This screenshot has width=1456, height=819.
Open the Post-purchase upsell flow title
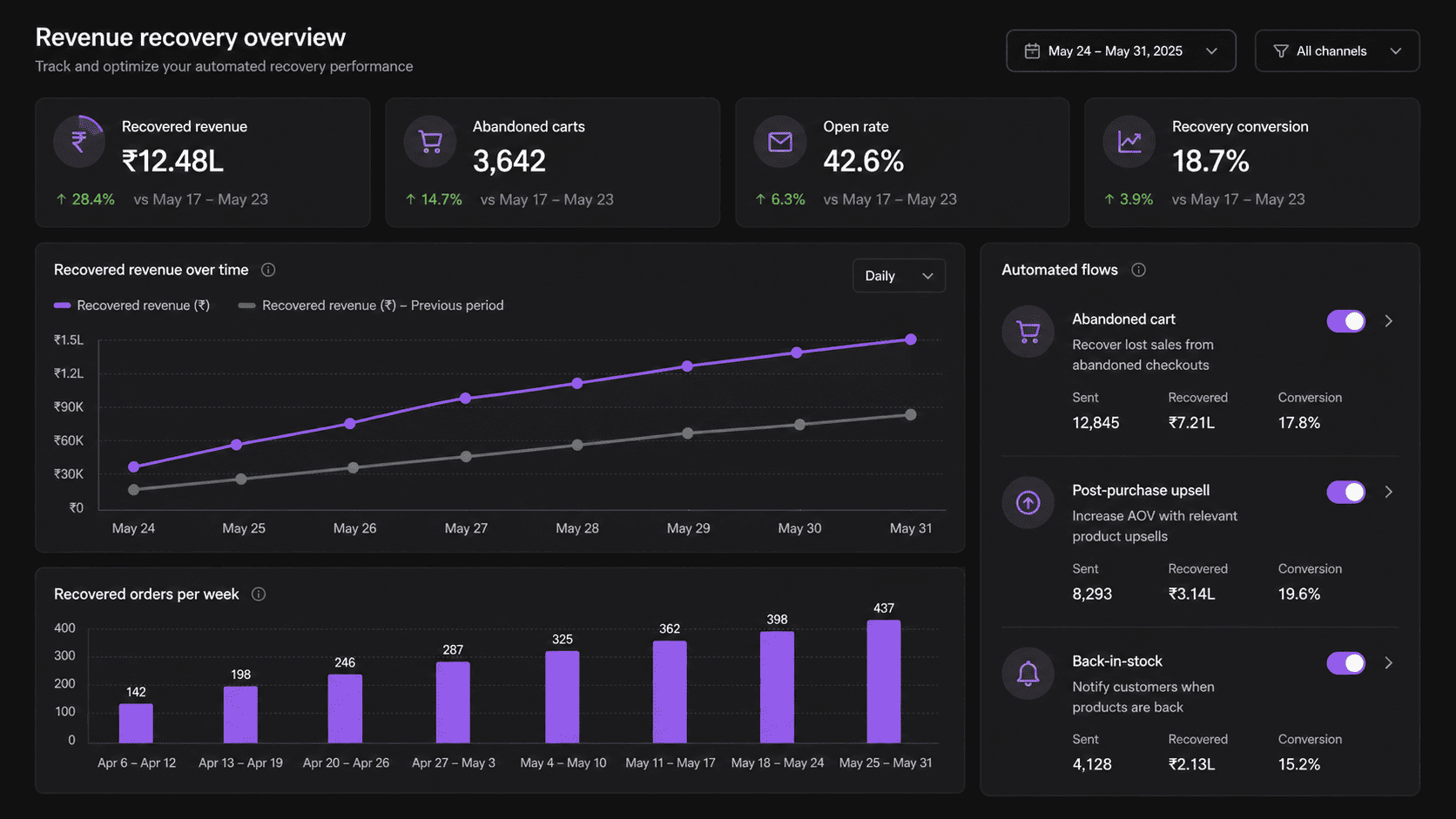(1141, 491)
